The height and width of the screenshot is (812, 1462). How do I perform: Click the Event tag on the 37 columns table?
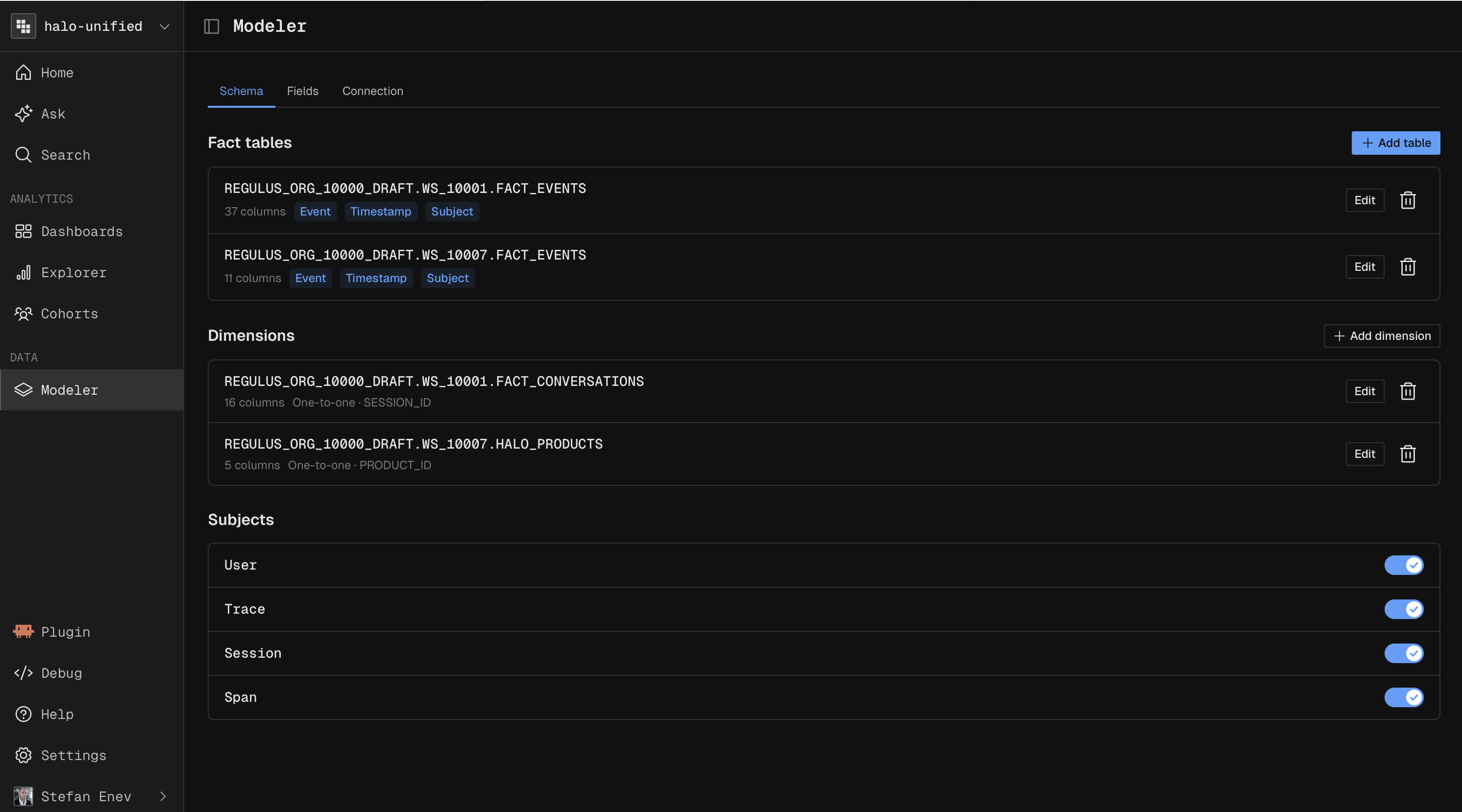pyautogui.click(x=315, y=212)
